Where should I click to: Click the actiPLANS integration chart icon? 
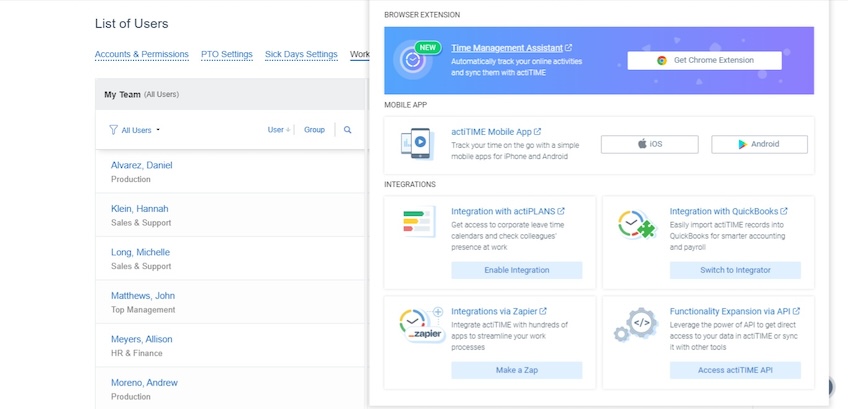(x=419, y=221)
